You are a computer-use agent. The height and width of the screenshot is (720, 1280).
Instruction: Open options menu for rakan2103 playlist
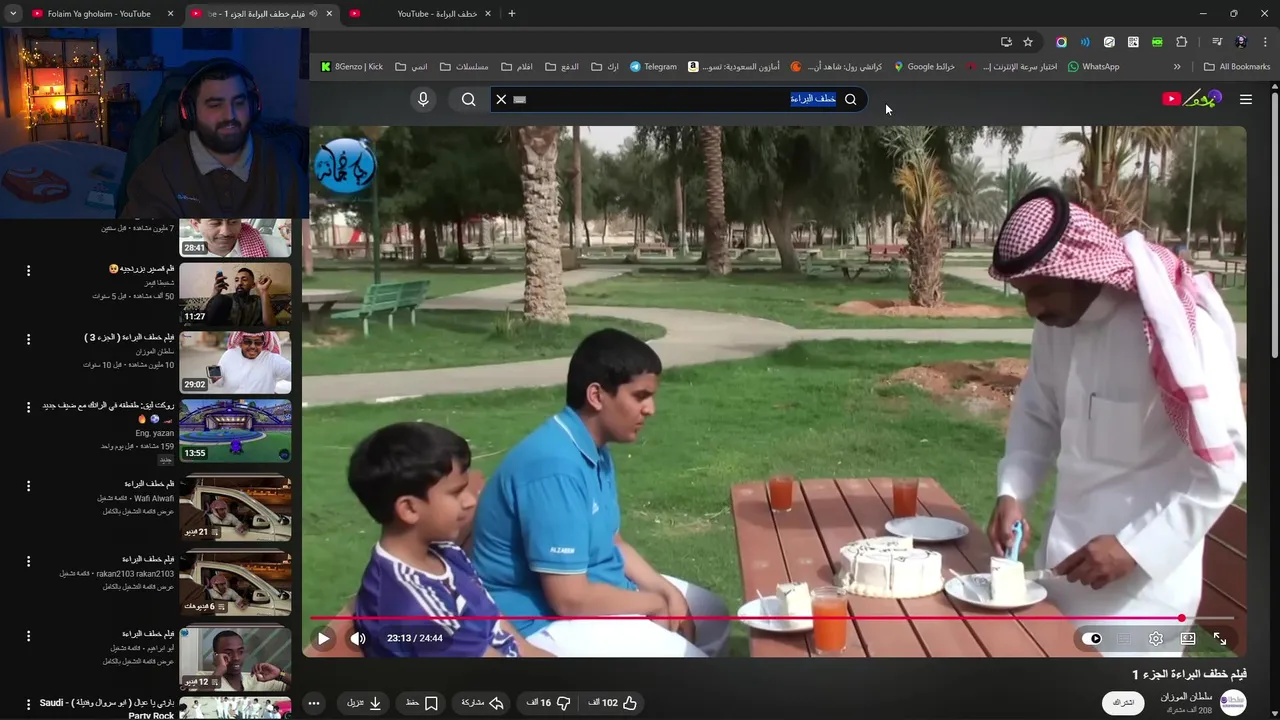pyautogui.click(x=28, y=560)
